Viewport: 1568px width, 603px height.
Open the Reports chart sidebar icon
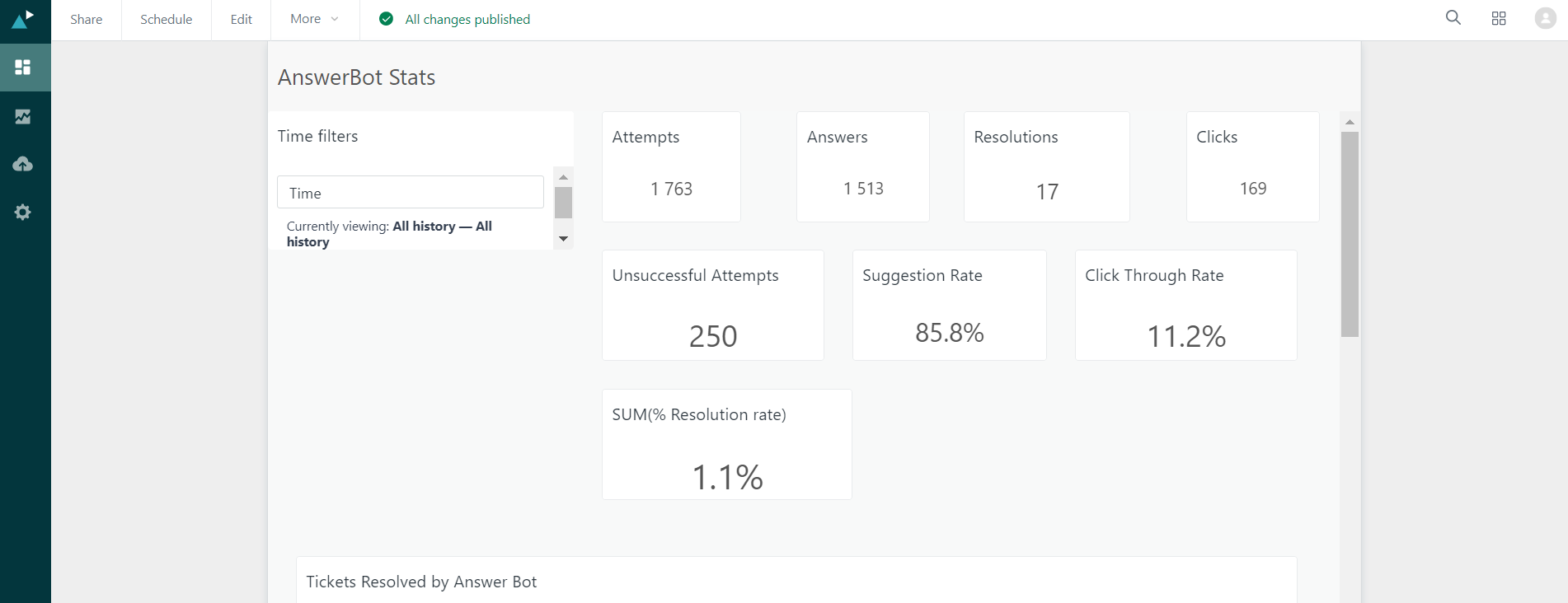click(x=23, y=116)
